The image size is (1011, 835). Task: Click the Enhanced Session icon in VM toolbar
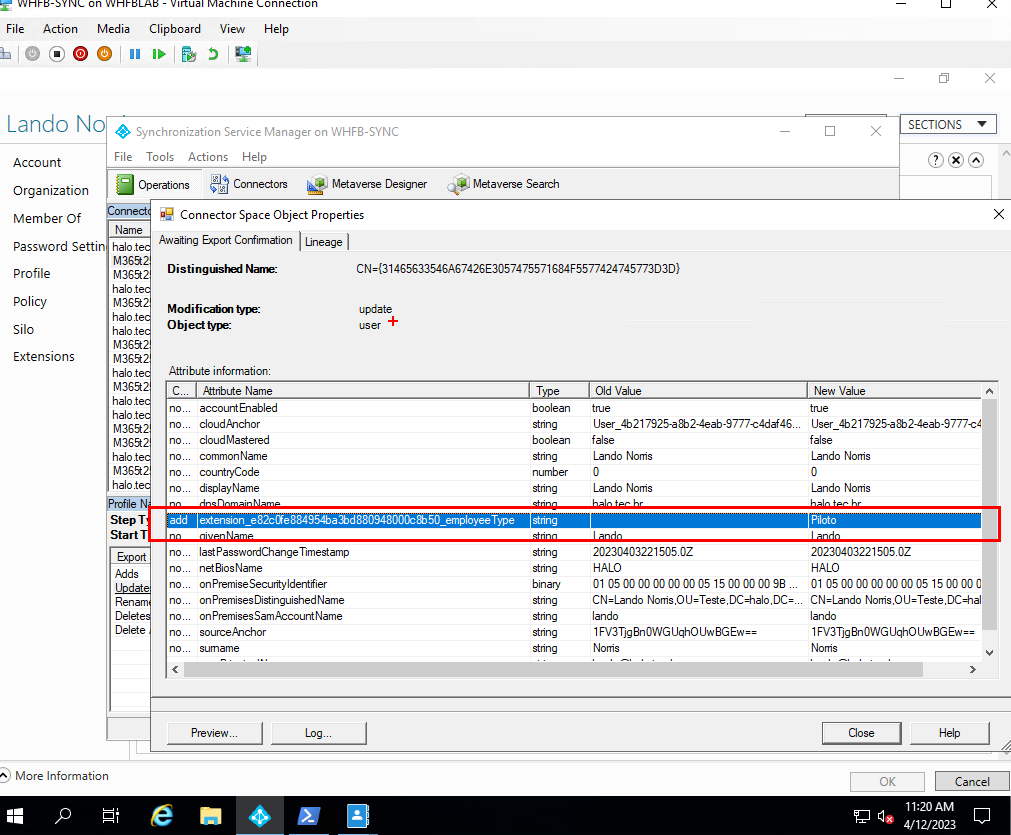coord(243,54)
